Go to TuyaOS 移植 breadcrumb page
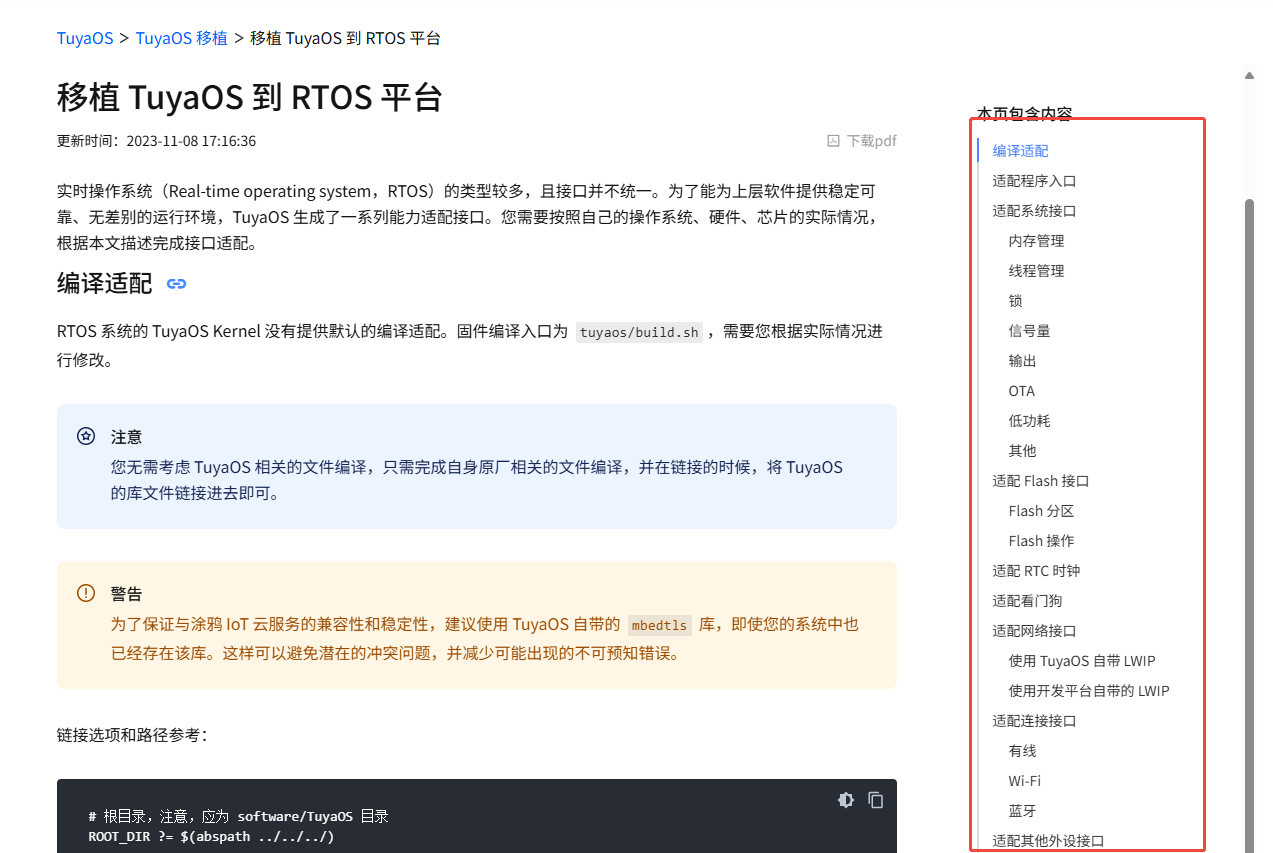Viewport: 1273px width, 853px height. pyautogui.click(x=181, y=38)
